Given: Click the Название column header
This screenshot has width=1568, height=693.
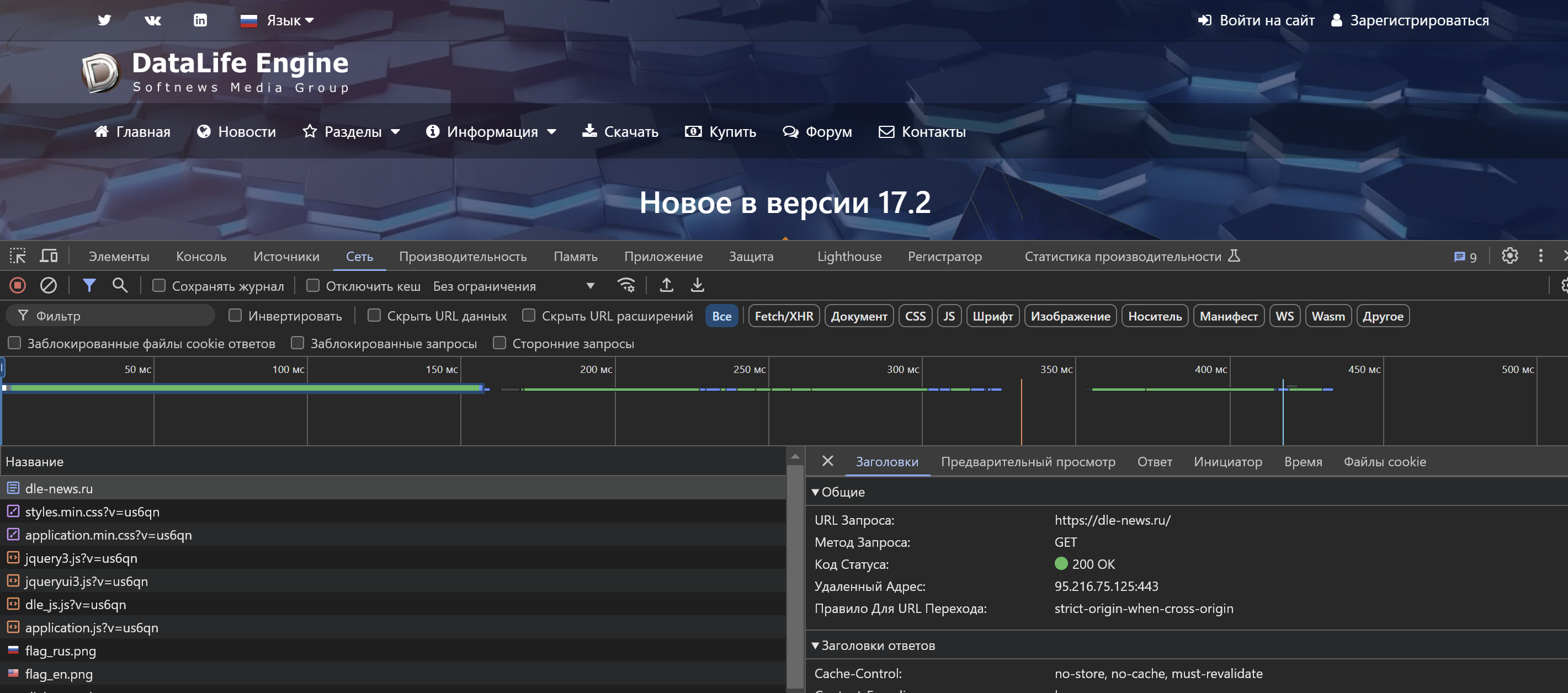Looking at the screenshot, I should tap(392, 461).
